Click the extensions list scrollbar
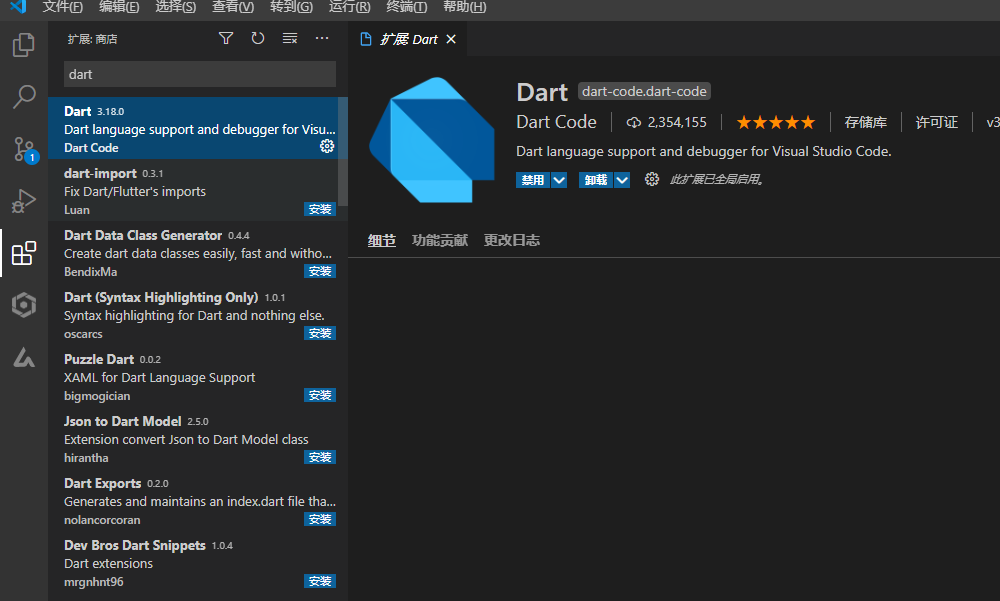1000x601 pixels. click(342, 152)
